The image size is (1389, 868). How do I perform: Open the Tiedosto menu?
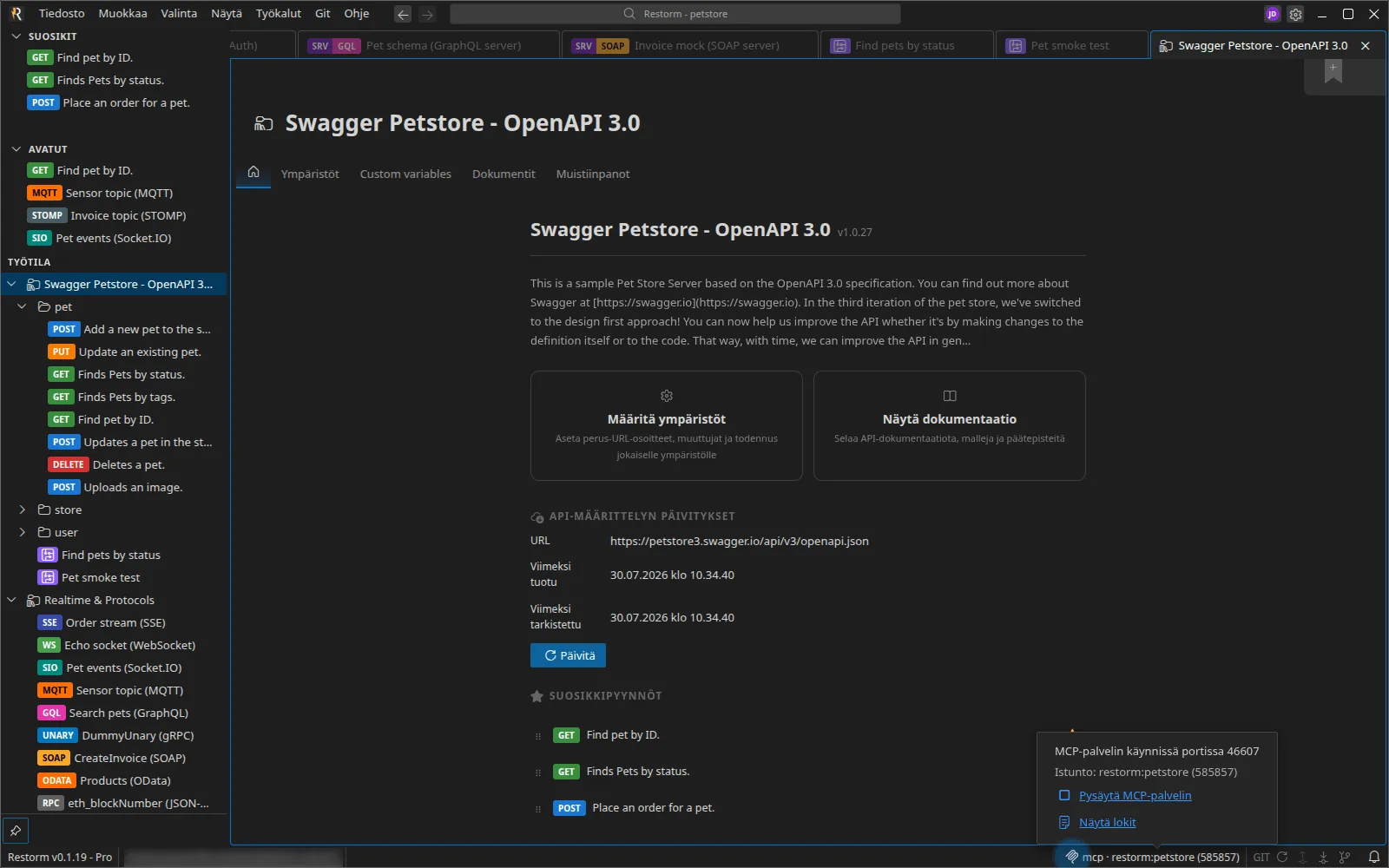pos(62,14)
